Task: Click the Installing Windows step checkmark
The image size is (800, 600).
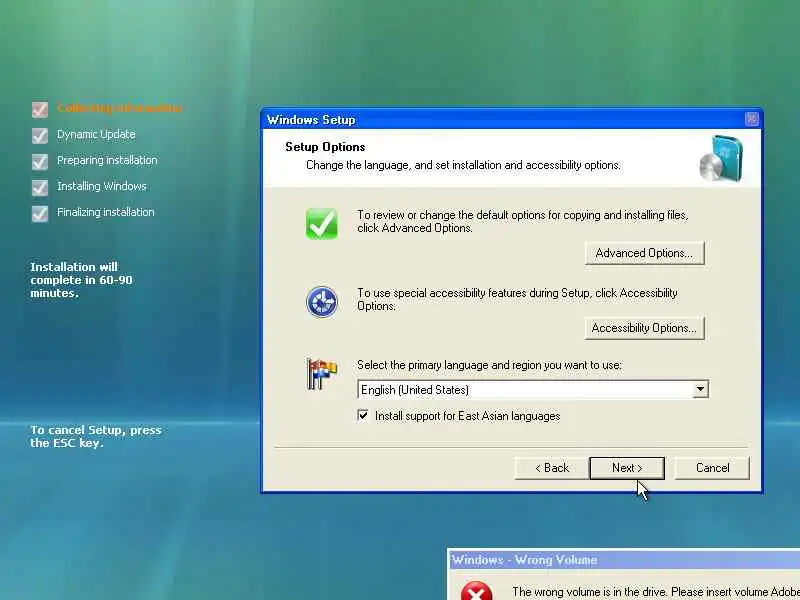Action: pos(40,187)
